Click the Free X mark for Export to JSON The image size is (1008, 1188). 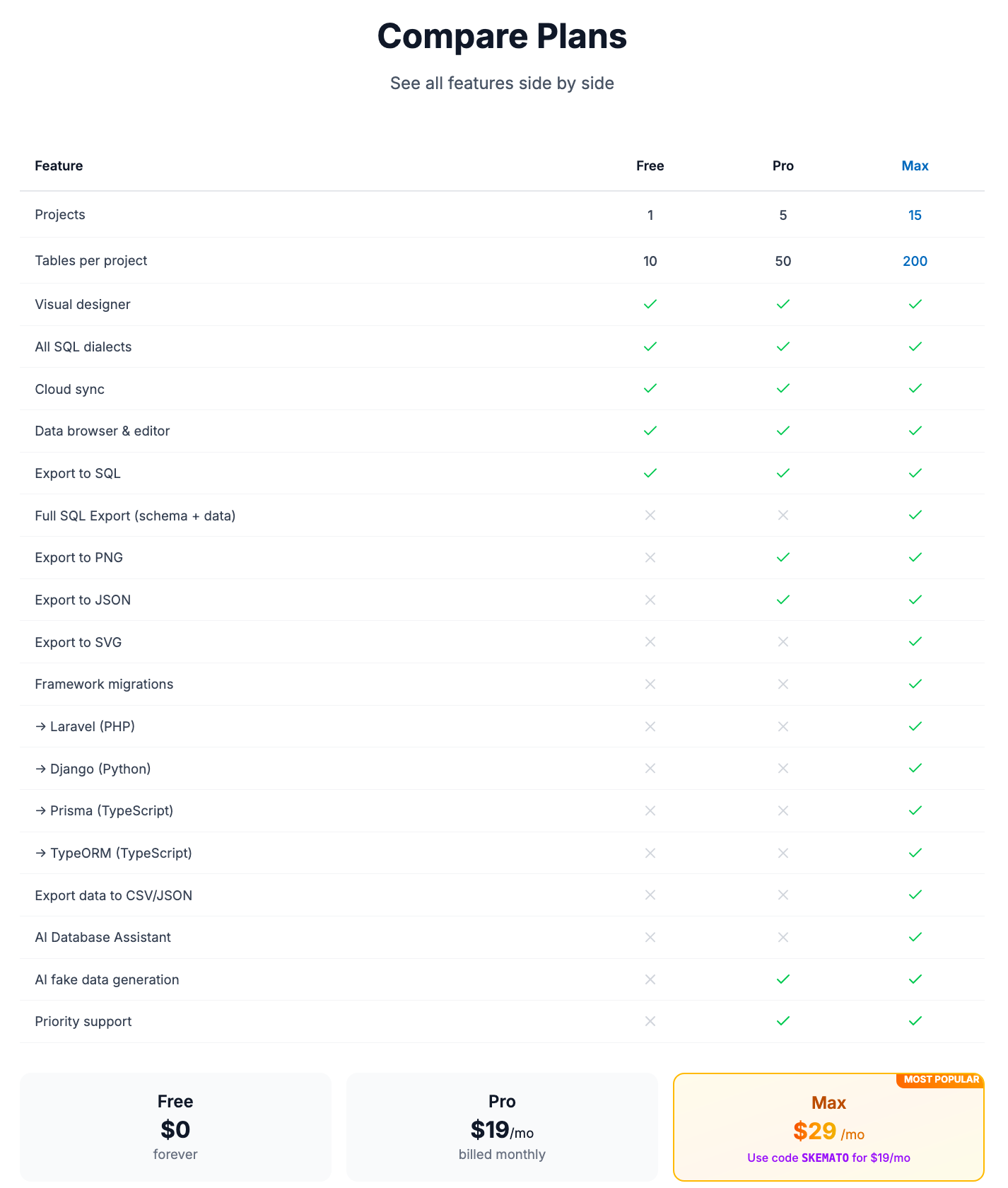[650, 600]
